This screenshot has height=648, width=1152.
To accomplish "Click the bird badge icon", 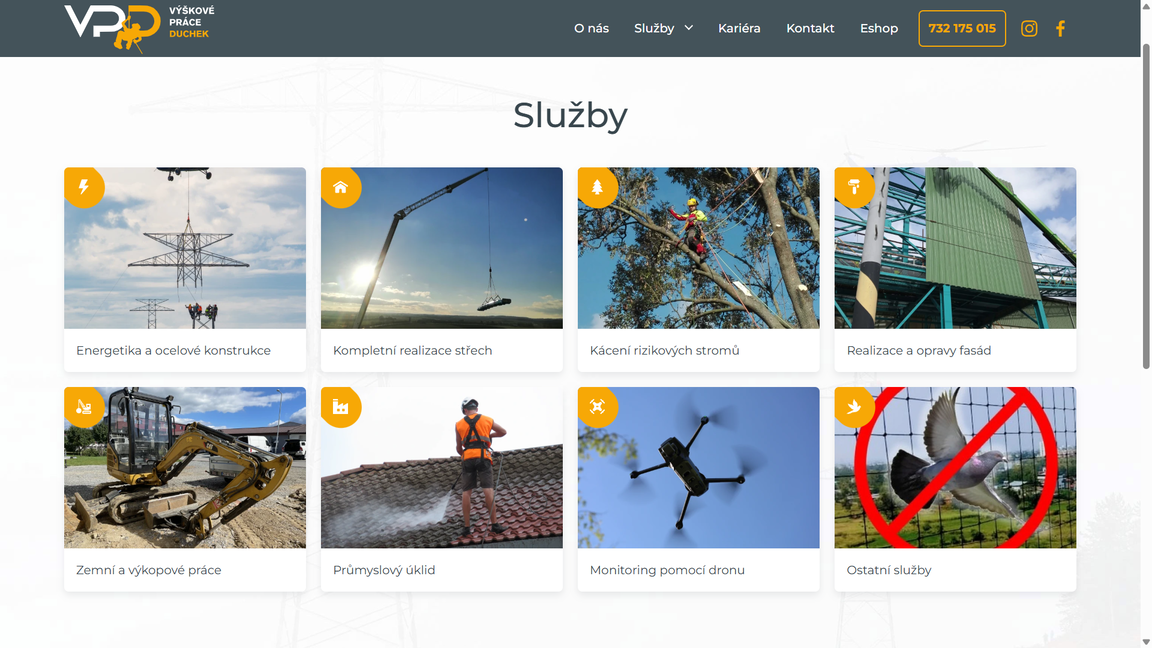I will 854,407.
